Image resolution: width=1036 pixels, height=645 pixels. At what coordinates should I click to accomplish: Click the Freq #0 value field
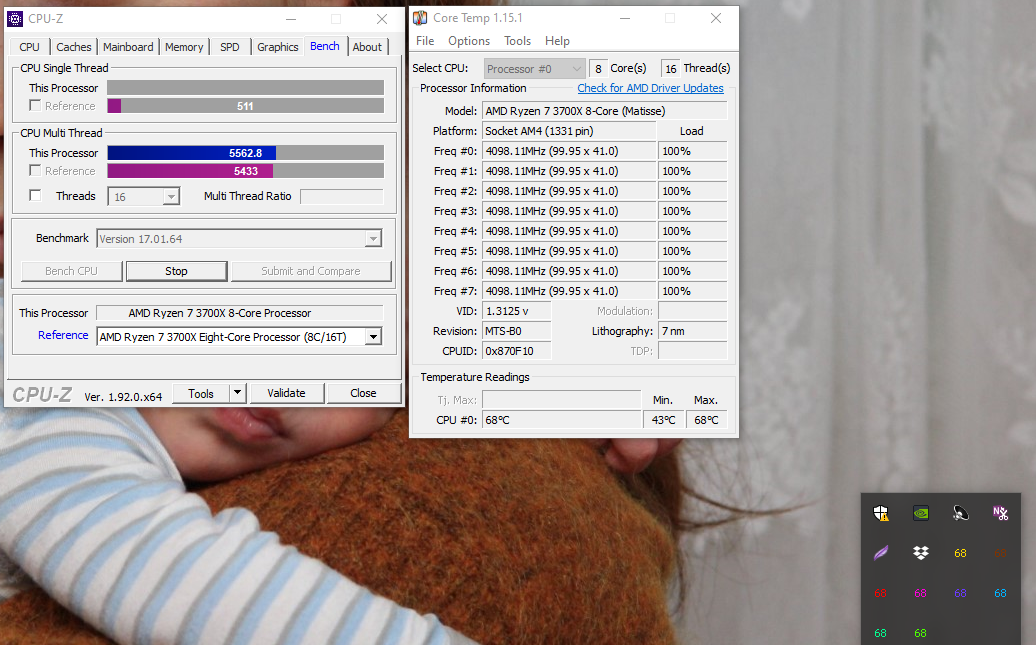pos(569,151)
